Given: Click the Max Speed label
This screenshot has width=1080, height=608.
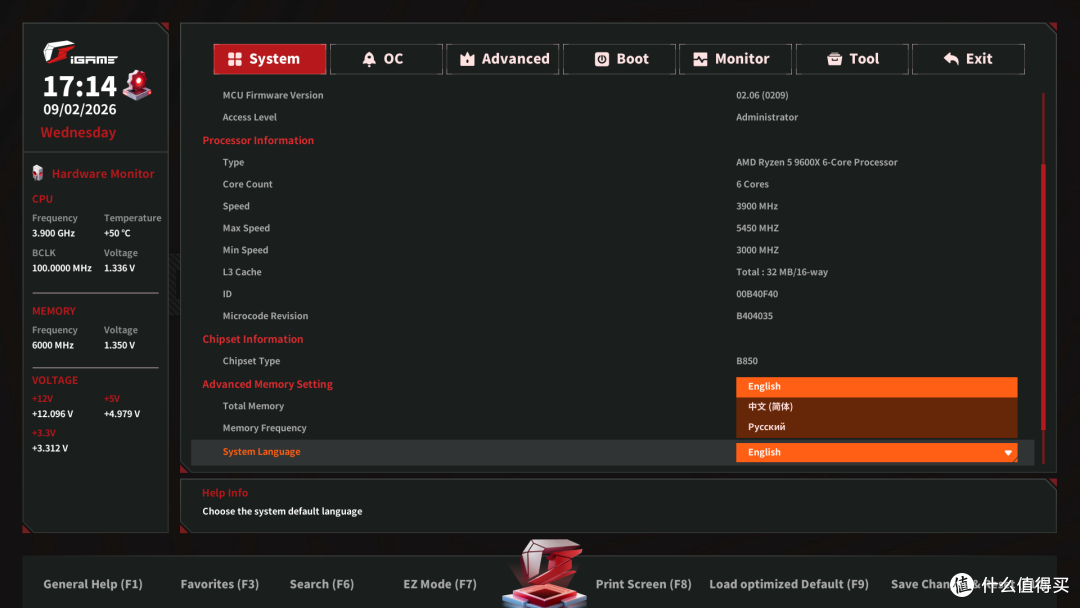Looking at the screenshot, I should coord(246,228).
